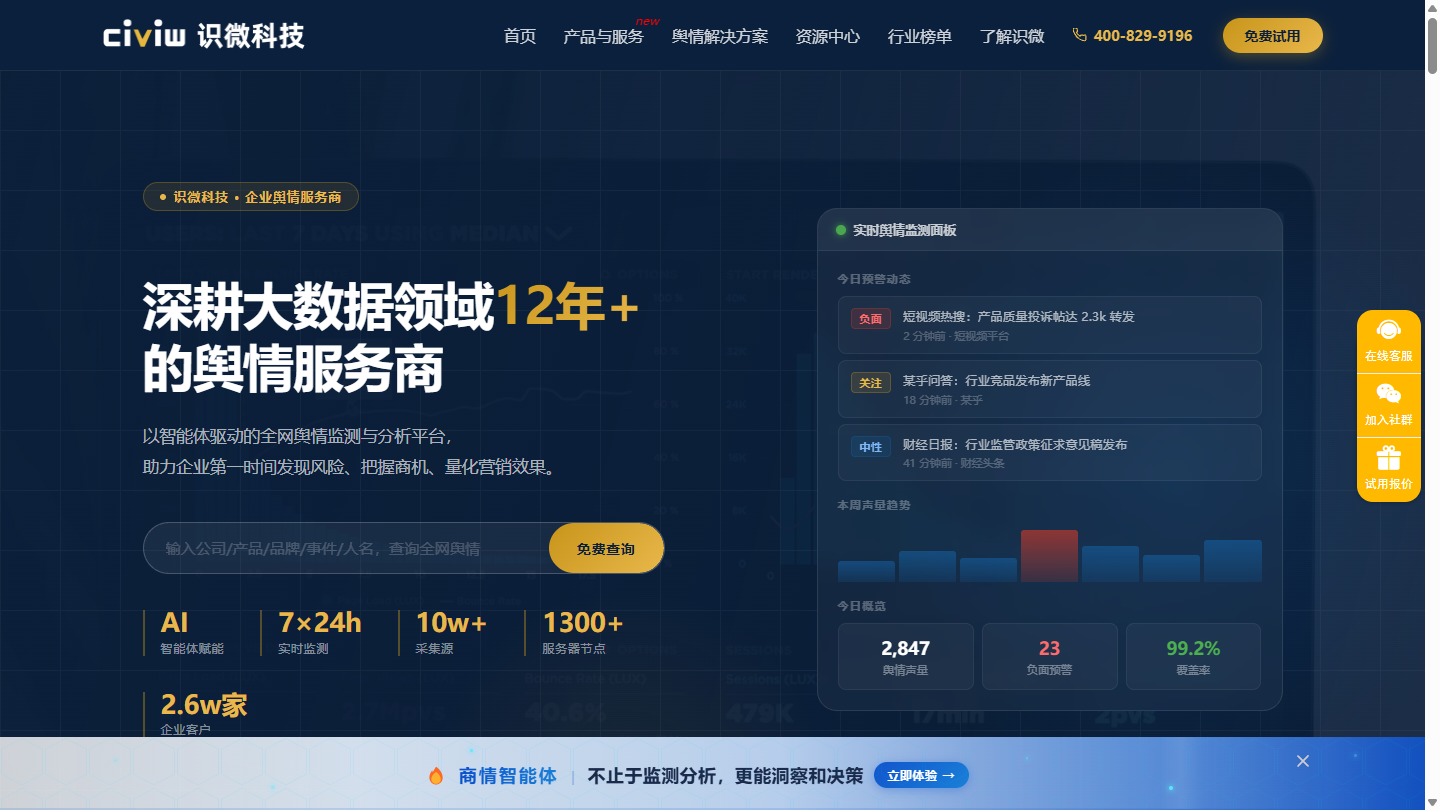1440x810 pixels.
Task: Click the 99.2% 覆盖率 stat card
Action: pos(1193,656)
